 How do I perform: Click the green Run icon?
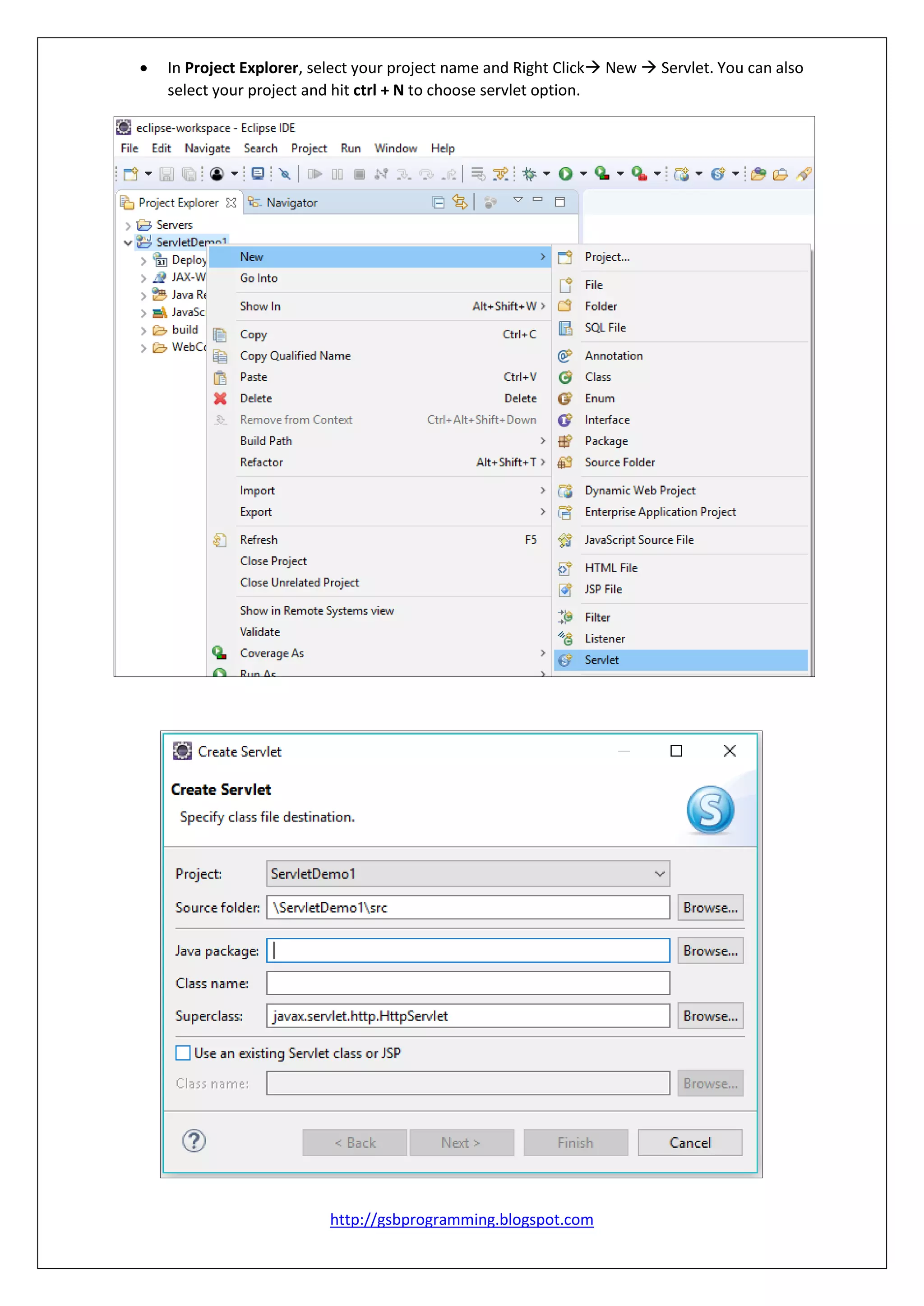point(566,174)
